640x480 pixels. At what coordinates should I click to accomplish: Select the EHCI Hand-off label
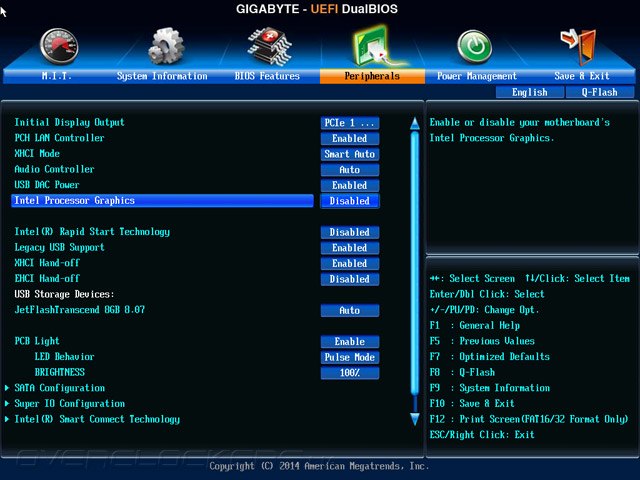pyautogui.click(x=47, y=278)
